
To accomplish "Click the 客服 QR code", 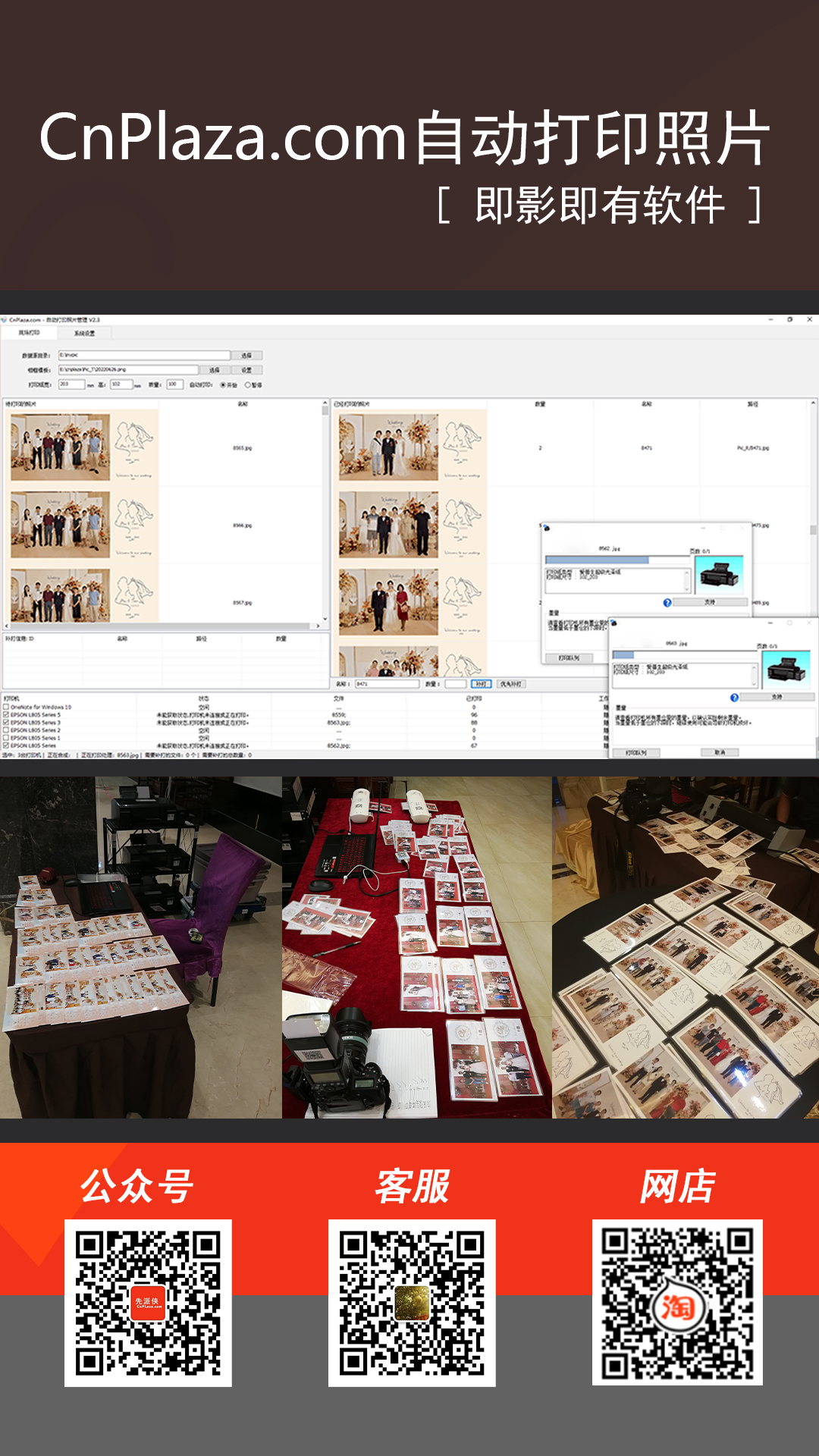I will pos(412,1303).
